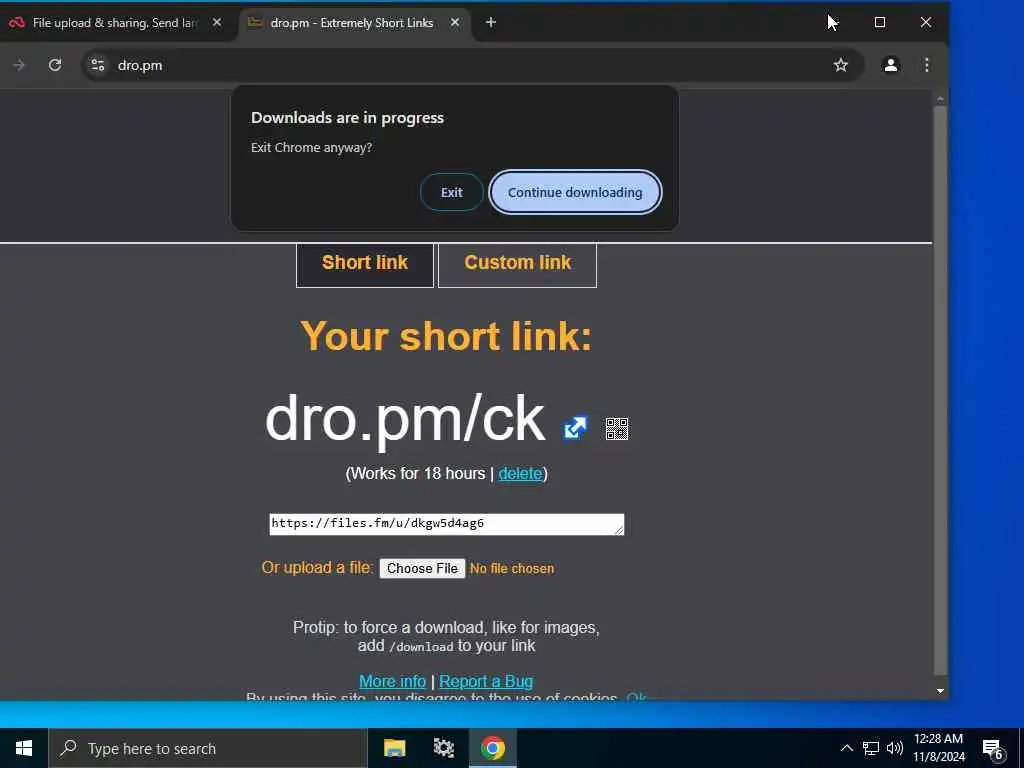The width and height of the screenshot is (1024, 768).
Task: Close the dro.pm browser tab
Action: pos(455,23)
